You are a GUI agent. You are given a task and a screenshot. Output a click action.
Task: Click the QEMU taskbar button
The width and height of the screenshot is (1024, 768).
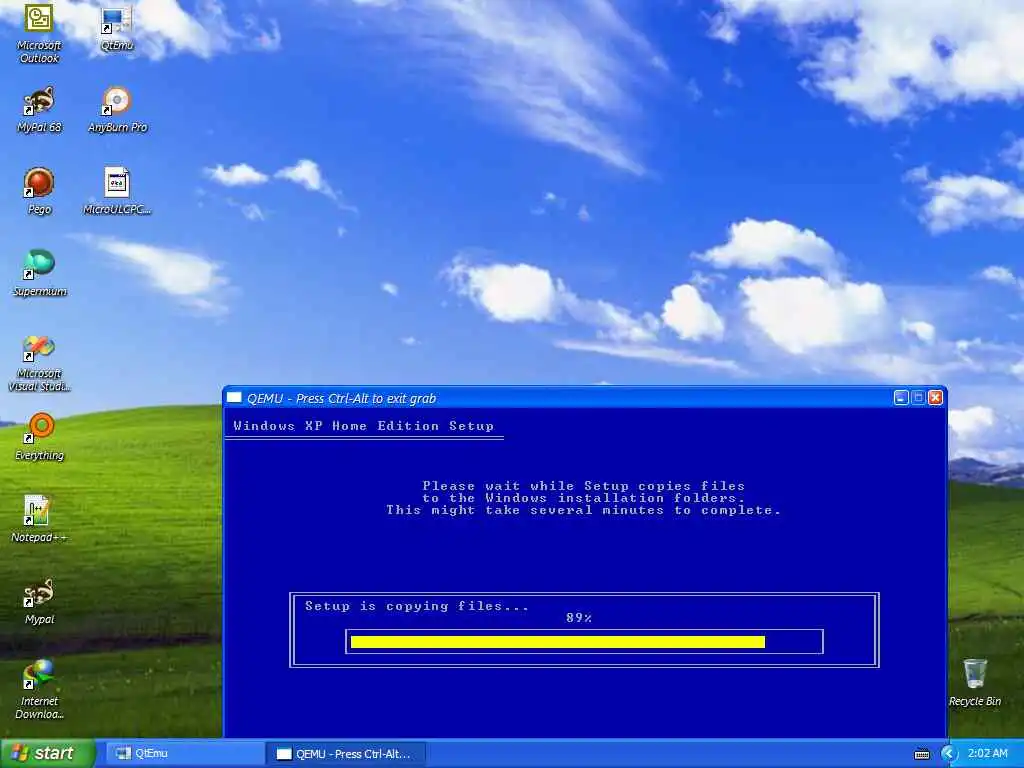(346, 754)
